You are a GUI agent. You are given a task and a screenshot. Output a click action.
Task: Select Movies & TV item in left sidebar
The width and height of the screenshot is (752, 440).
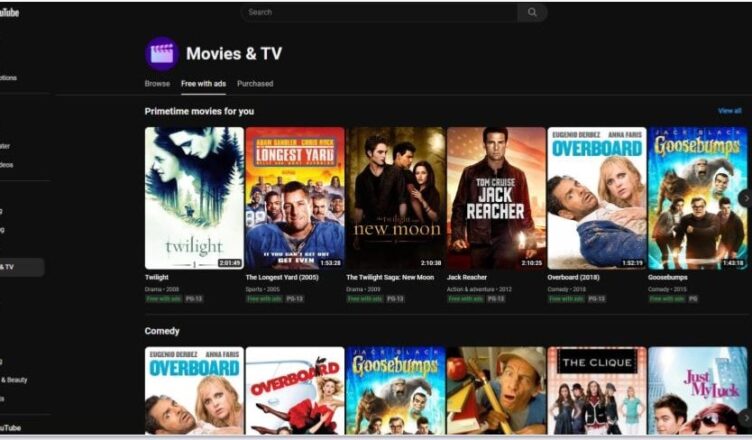coord(22,267)
